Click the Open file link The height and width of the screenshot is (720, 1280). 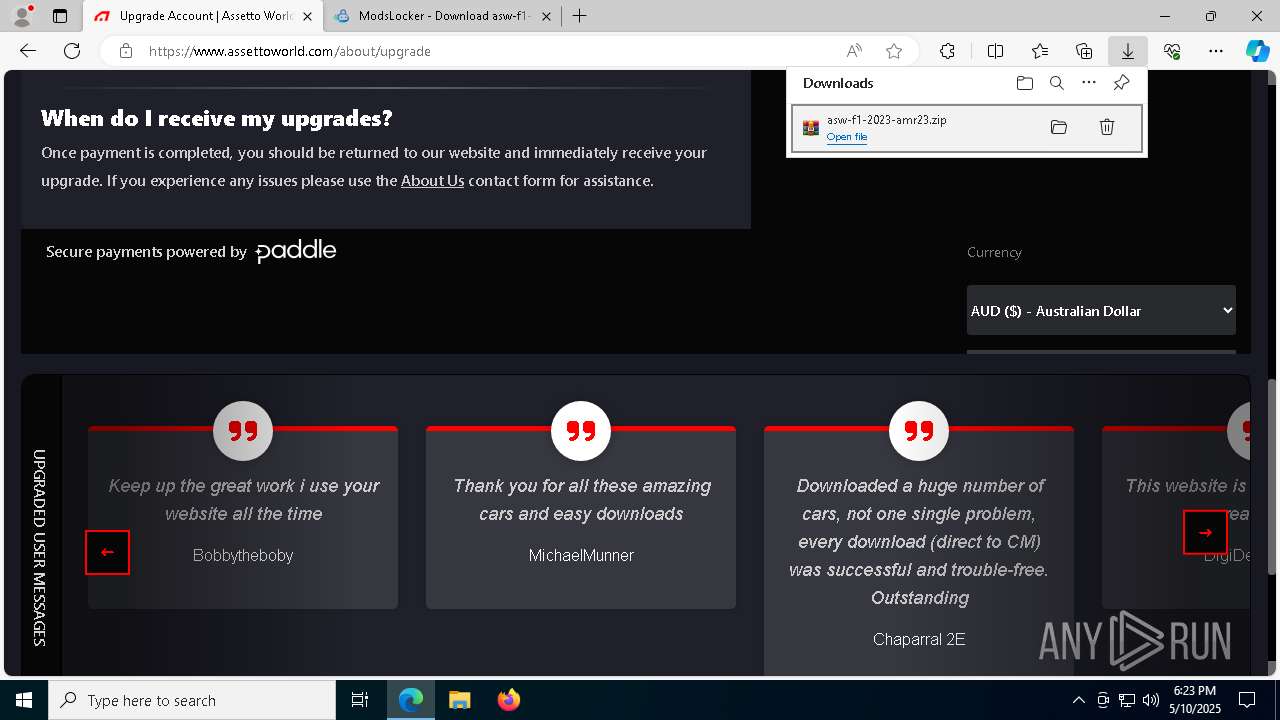[847, 137]
